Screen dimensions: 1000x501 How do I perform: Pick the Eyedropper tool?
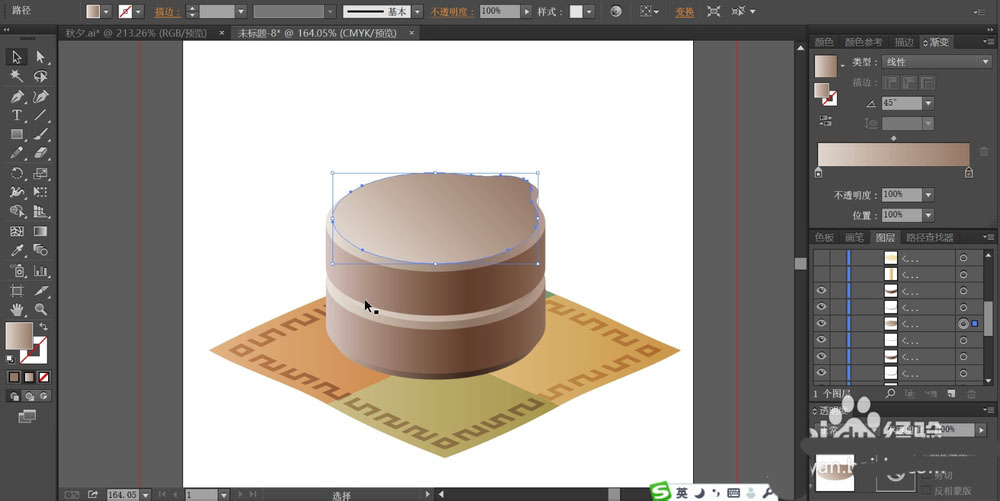point(17,251)
